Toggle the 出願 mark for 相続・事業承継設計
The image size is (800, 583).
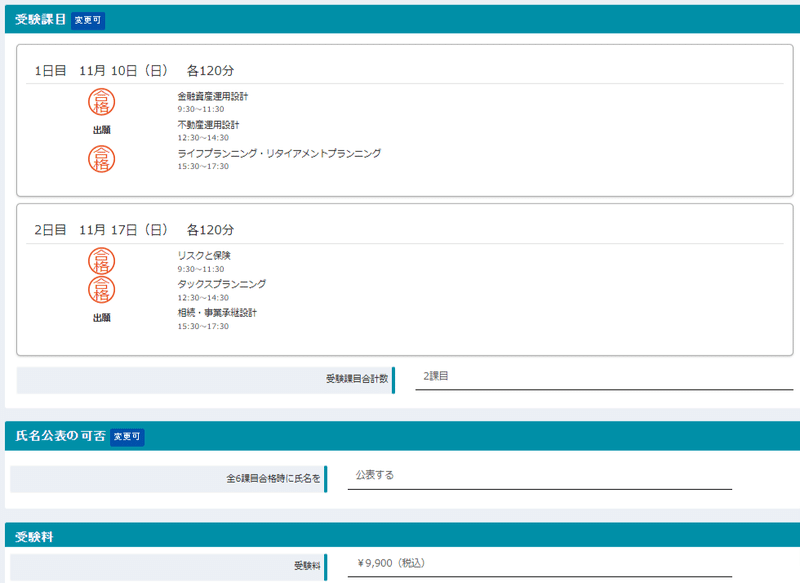click(x=102, y=318)
